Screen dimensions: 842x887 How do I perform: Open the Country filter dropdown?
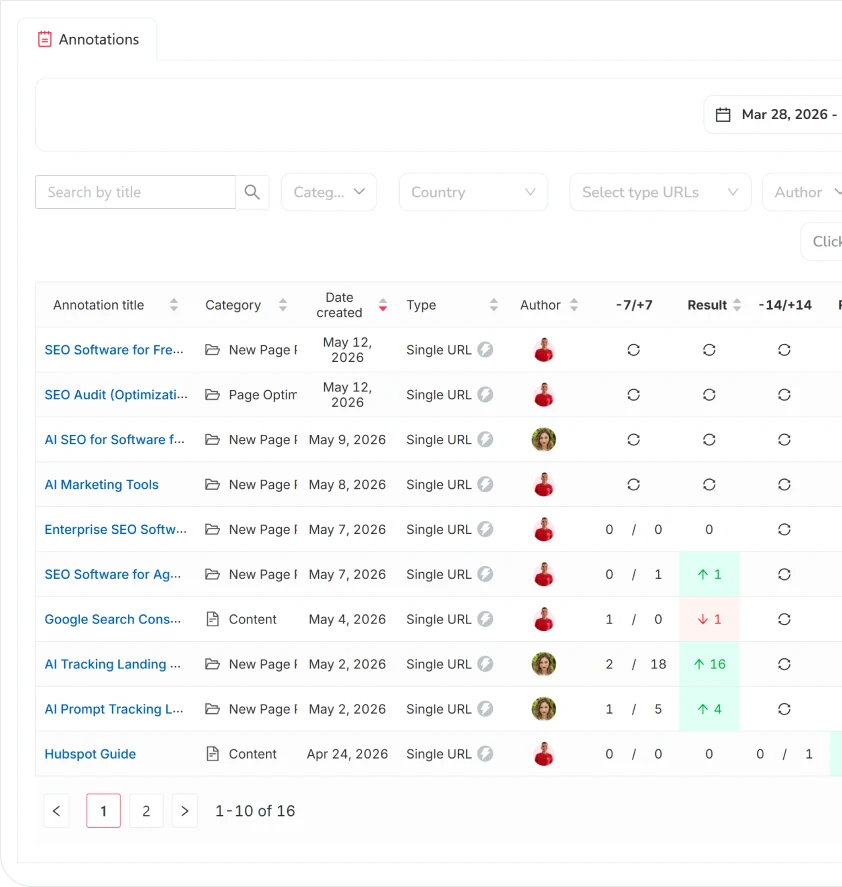(473, 192)
